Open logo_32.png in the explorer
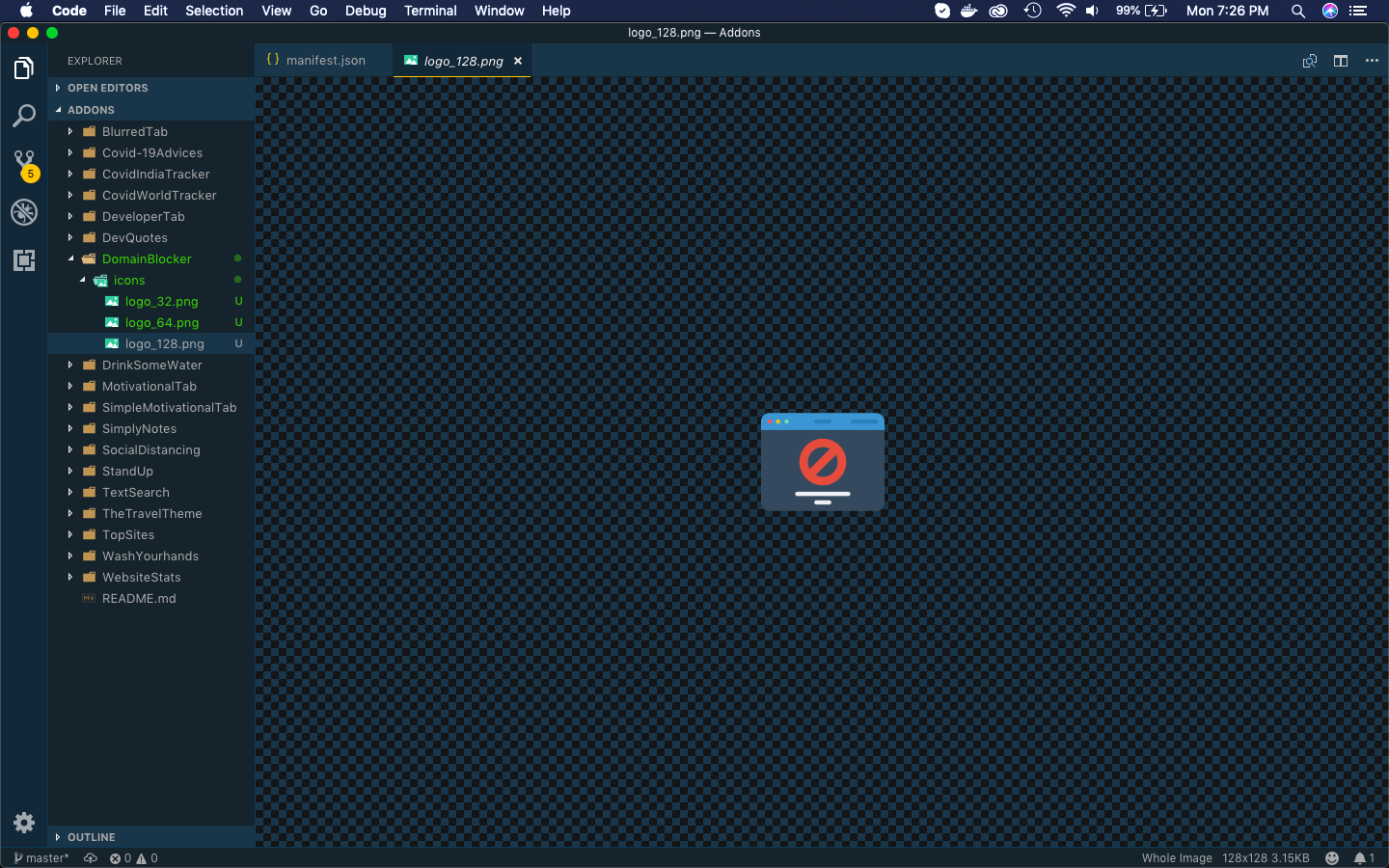Image resolution: width=1389 pixels, height=868 pixels. click(151, 302)
